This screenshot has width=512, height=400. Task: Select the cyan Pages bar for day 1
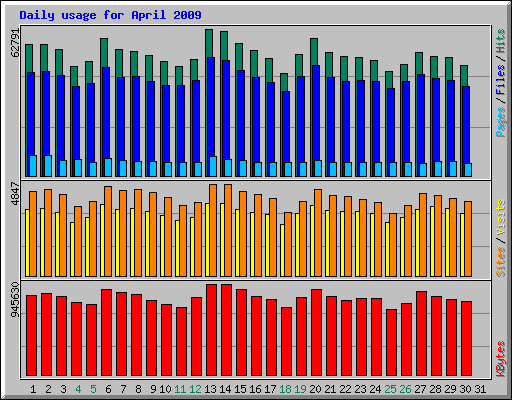(x=33, y=166)
